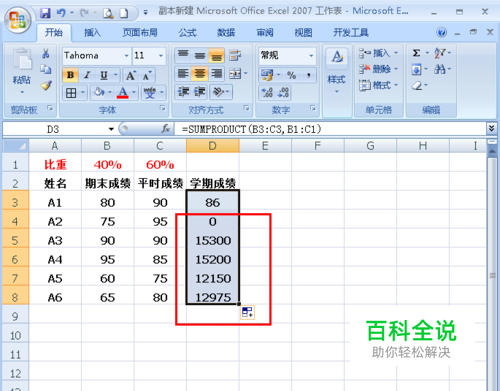Toggle Underline formatting
This screenshot has height=391, width=500.
[104, 75]
